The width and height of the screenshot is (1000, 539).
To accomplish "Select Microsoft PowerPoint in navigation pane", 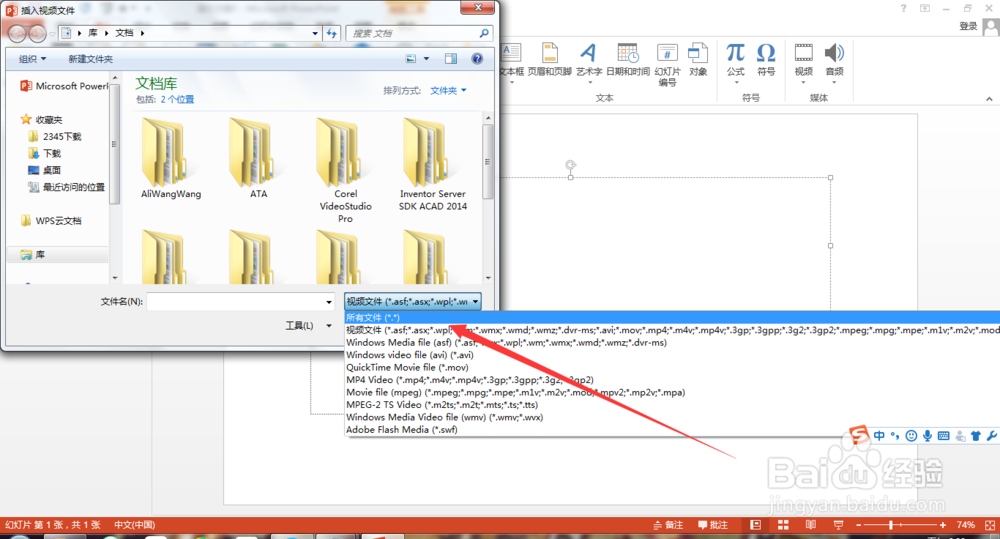I will point(66,86).
